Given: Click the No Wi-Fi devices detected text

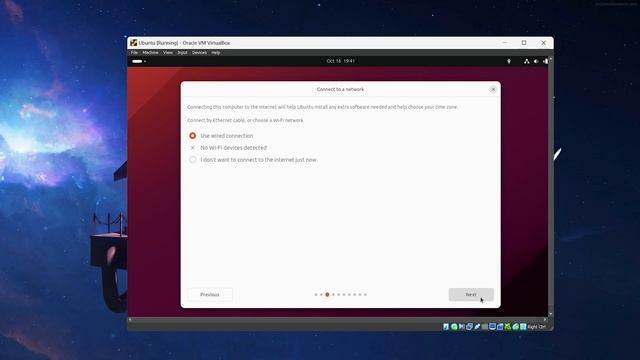Looking at the screenshot, I should coord(233,148).
